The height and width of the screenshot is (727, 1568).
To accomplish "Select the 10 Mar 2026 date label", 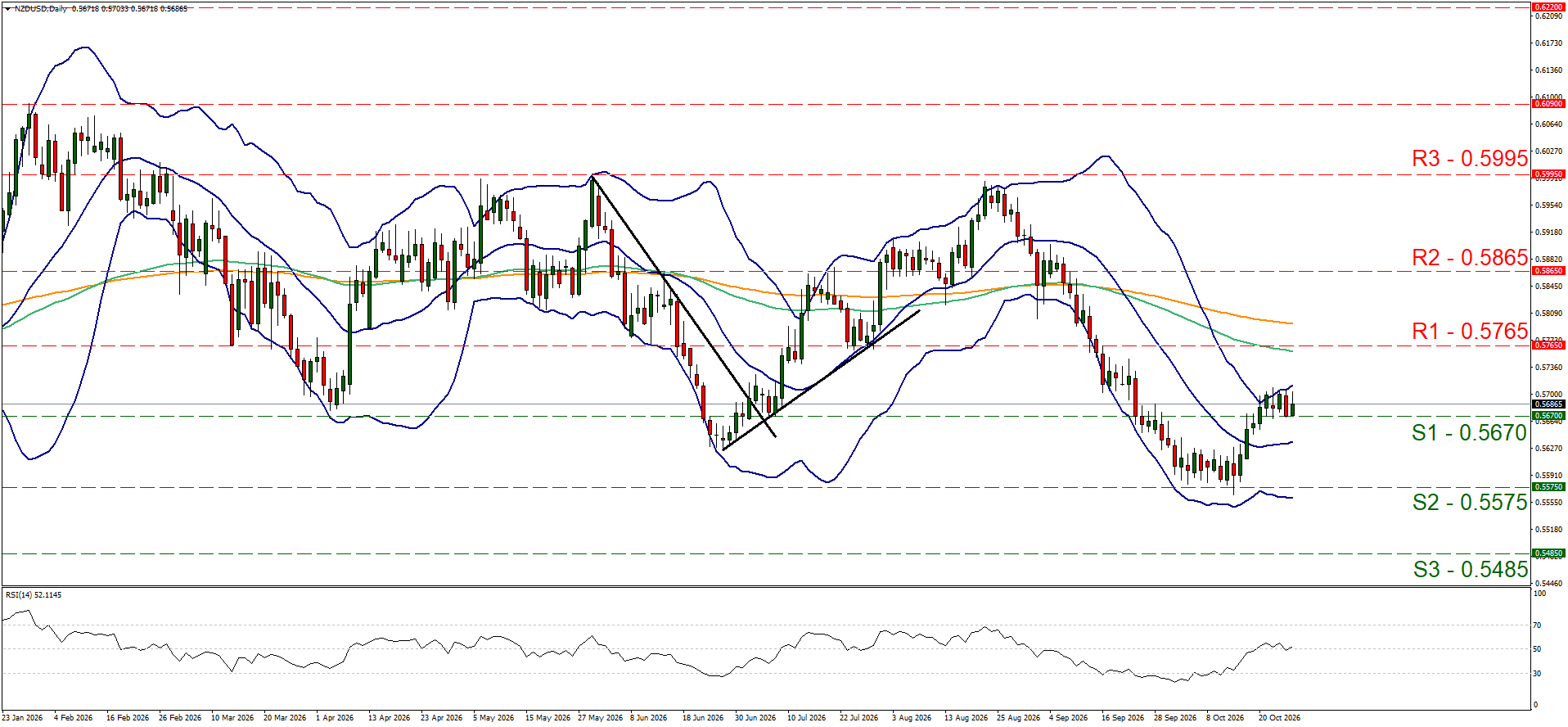I will (x=232, y=718).
